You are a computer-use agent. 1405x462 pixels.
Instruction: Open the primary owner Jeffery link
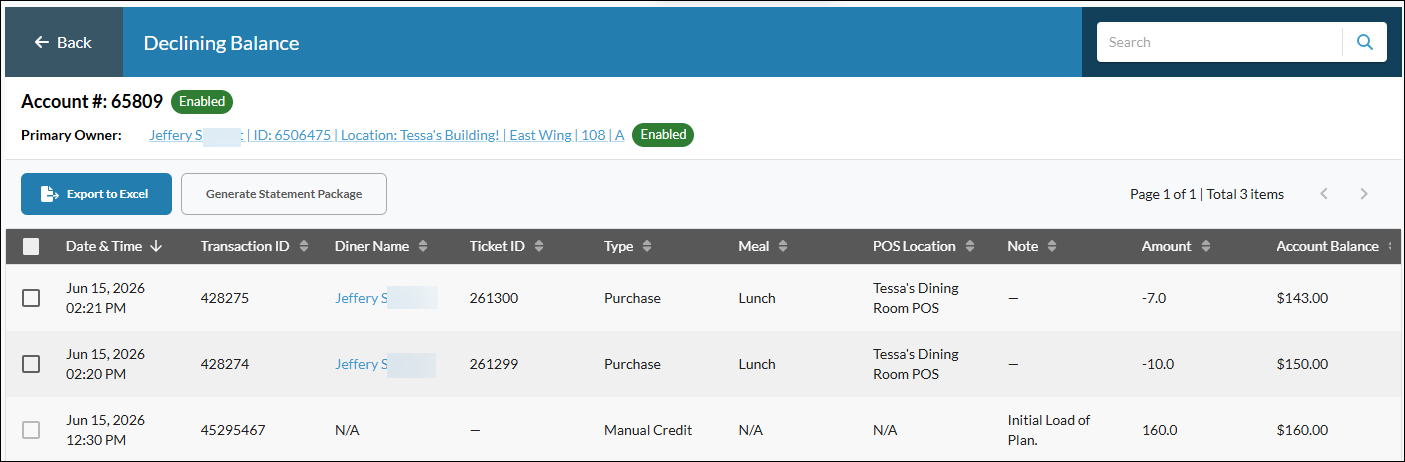point(386,135)
